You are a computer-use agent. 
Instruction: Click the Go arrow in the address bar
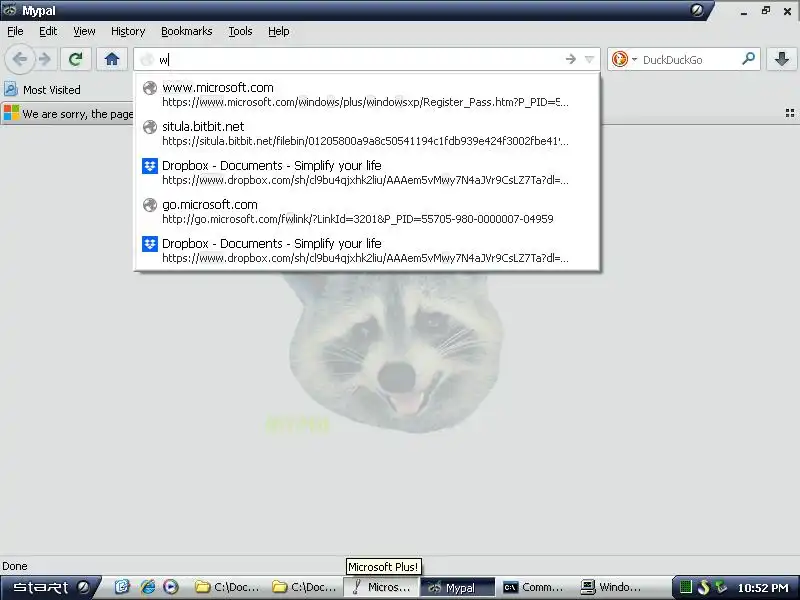coord(571,59)
